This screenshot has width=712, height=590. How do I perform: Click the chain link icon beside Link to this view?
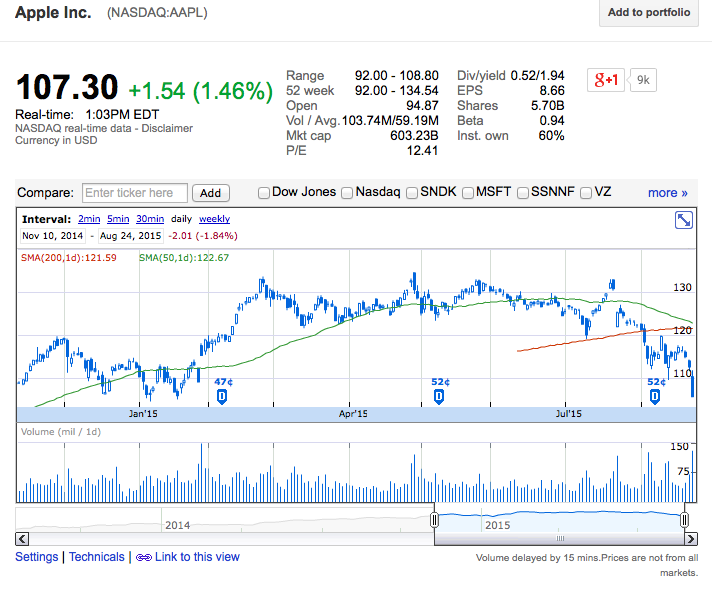coord(143,557)
